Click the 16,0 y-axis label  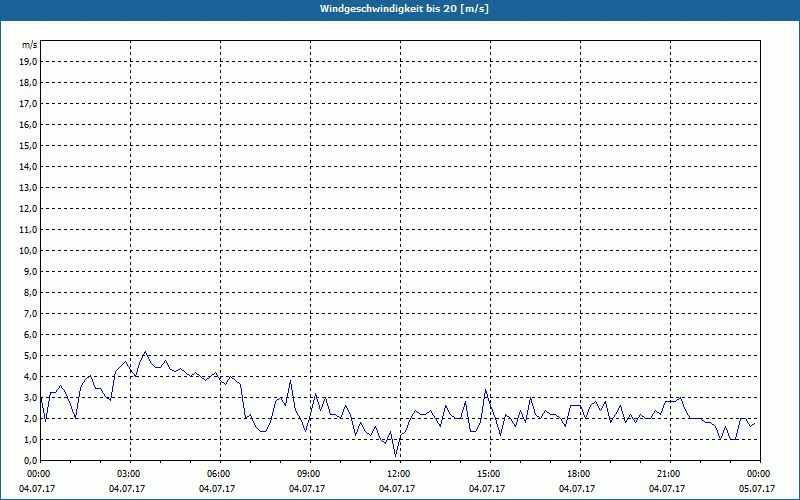(x=28, y=124)
